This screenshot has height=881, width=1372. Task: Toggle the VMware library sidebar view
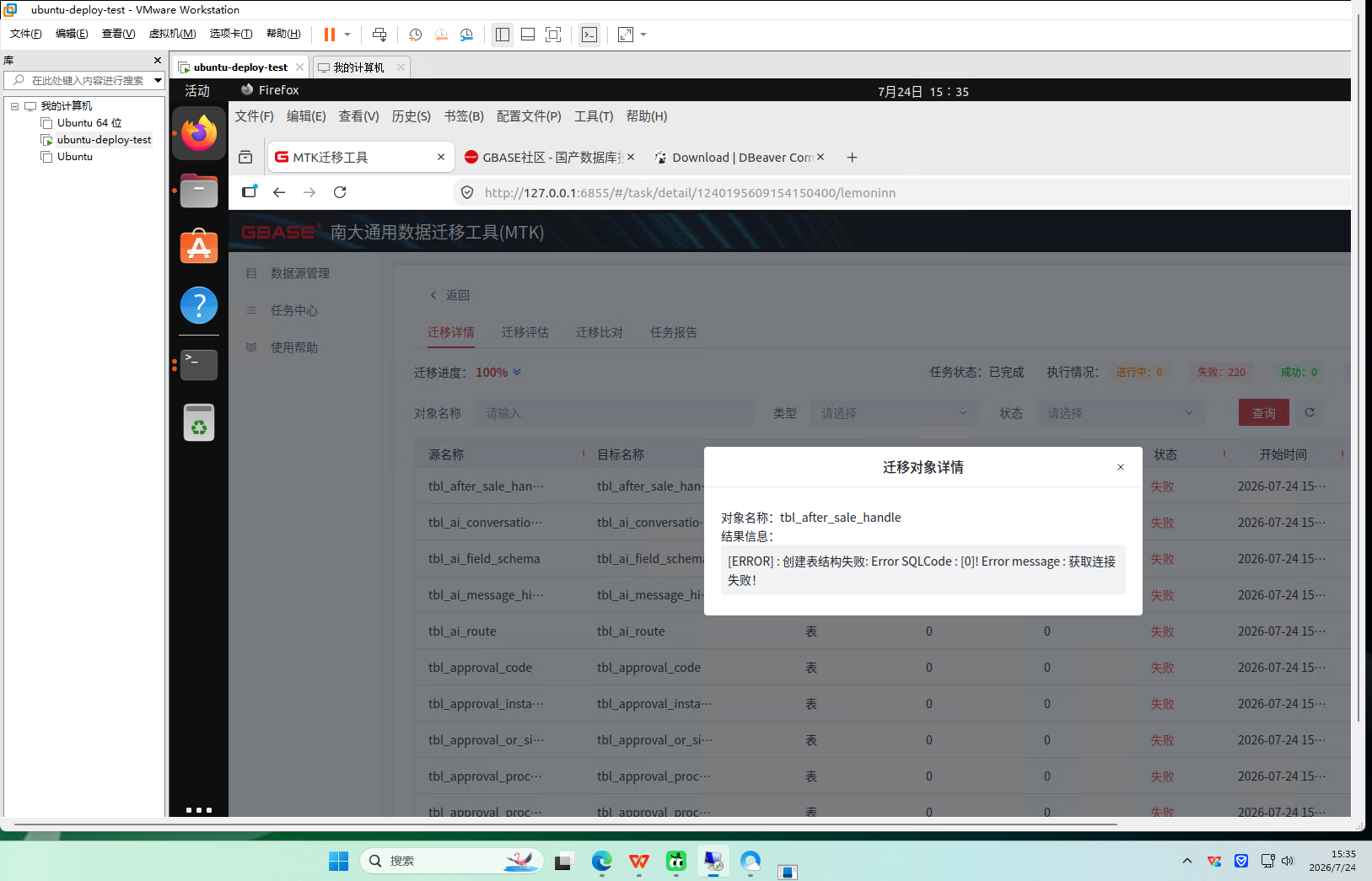click(x=503, y=35)
